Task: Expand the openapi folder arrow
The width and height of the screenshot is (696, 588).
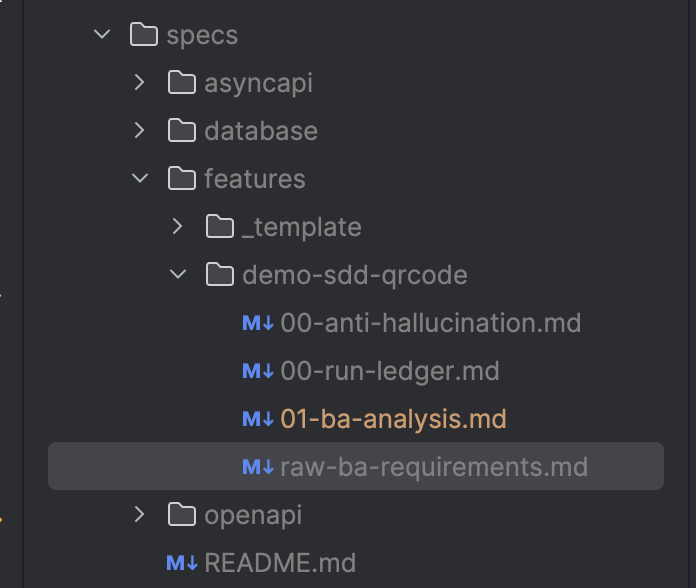Action: click(140, 515)
